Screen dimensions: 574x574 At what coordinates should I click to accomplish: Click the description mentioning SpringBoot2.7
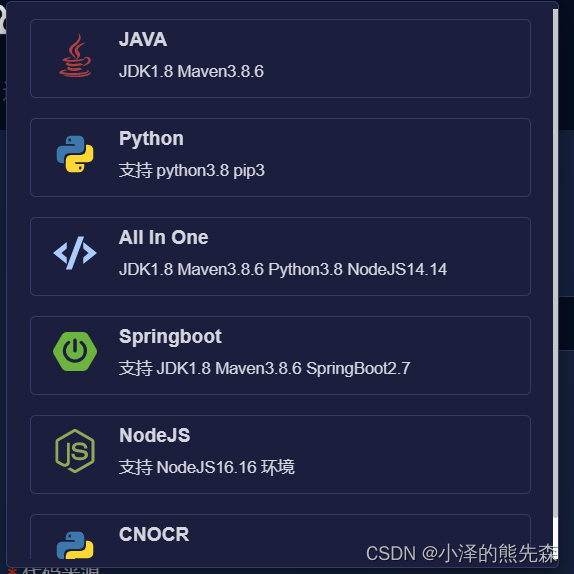[264, 368]
